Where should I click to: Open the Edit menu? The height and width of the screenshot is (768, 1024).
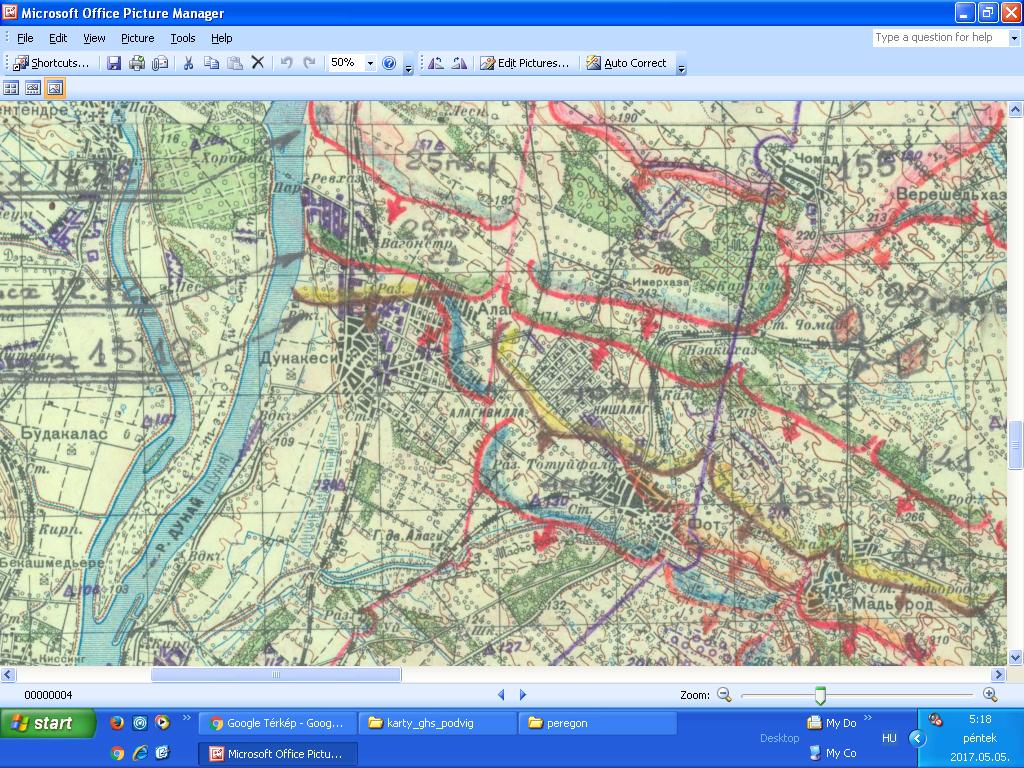pyautogui.click(x=58, y=38)
